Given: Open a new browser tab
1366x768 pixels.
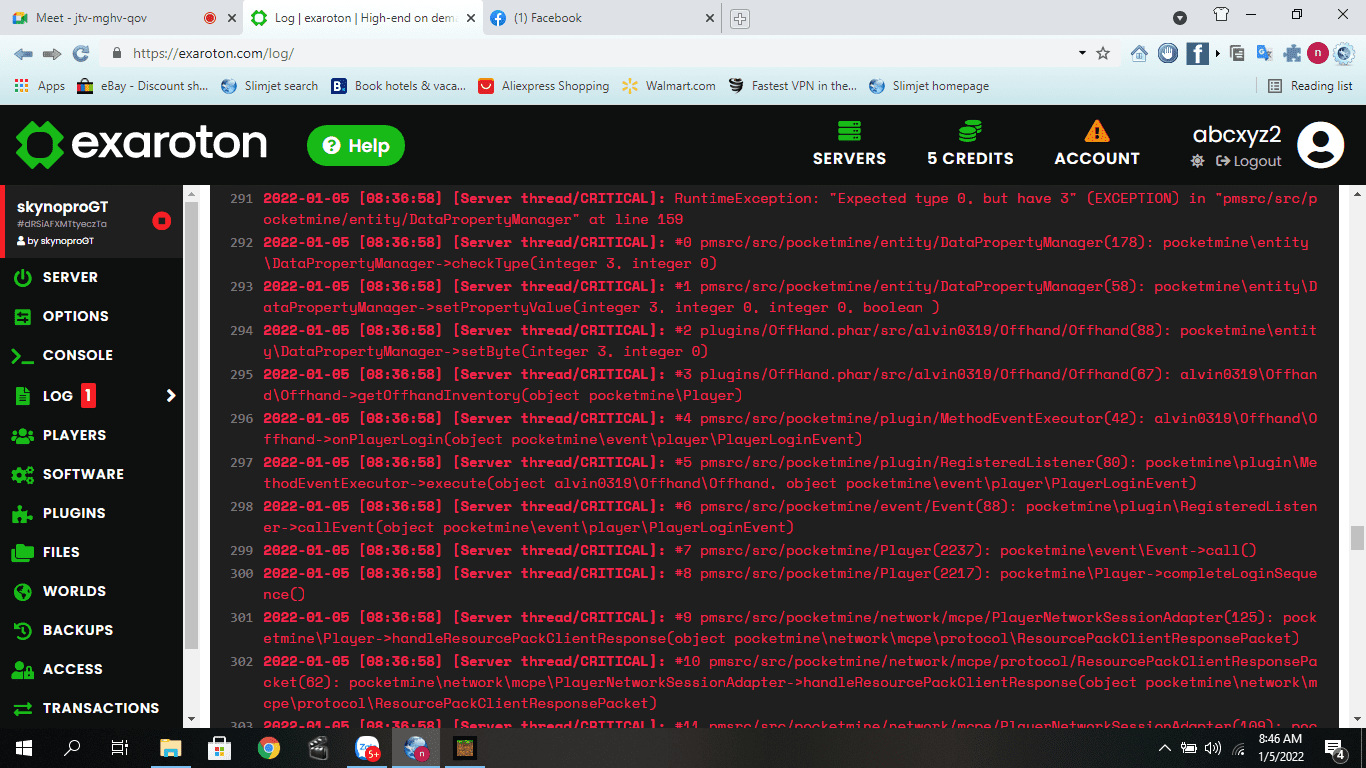Looking at the screenshot, I should 740,18.
